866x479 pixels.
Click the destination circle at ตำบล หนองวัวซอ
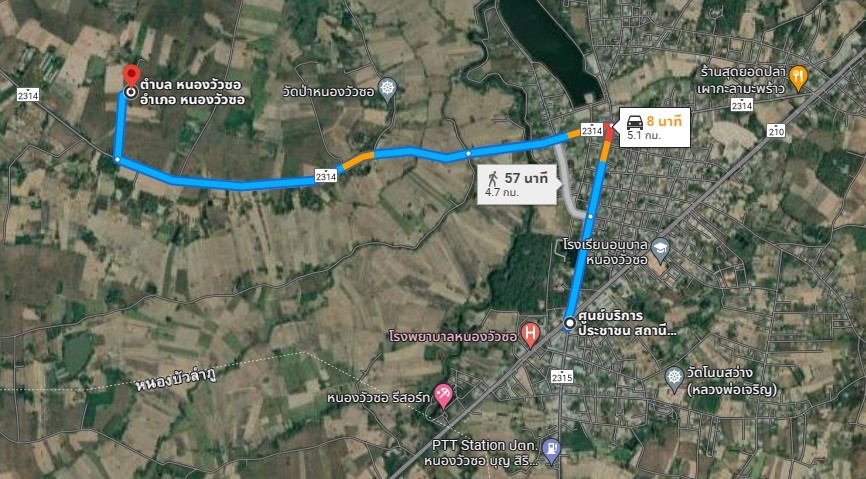(x=131, y=92)
